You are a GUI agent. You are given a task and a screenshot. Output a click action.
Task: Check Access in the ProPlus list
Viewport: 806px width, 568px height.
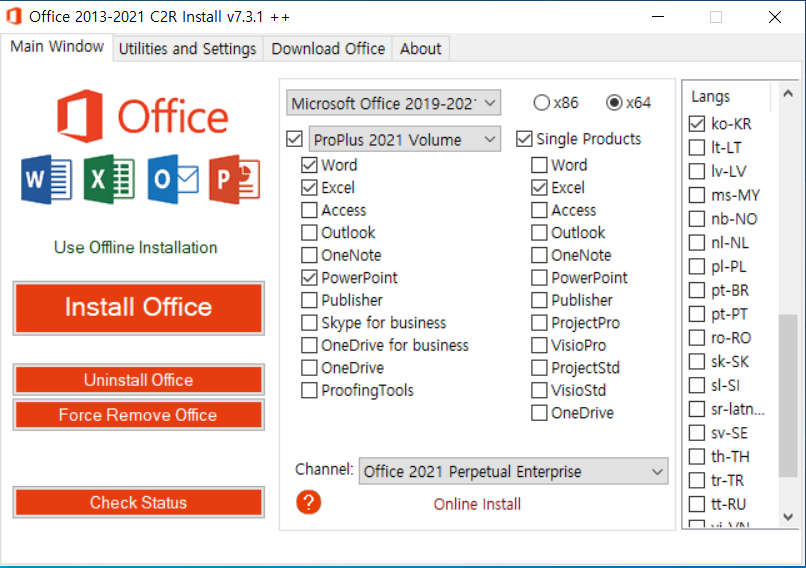pos(309,210)
